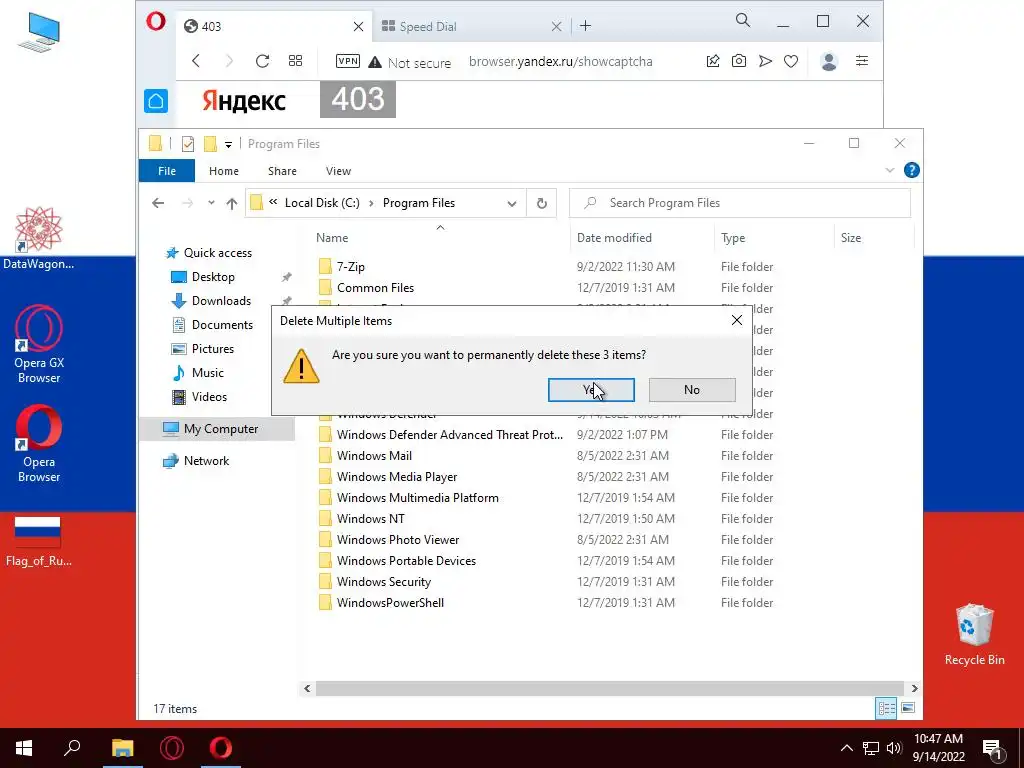Open Explorer help icon
The height and width of the screenshot is (768, 1024).
click(x=912, y=170)
